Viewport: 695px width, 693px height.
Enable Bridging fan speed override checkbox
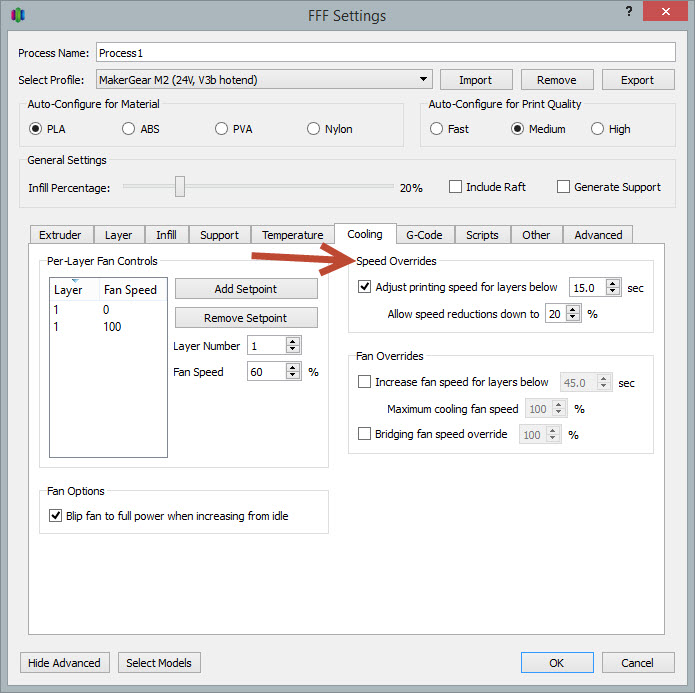[365, 434]
